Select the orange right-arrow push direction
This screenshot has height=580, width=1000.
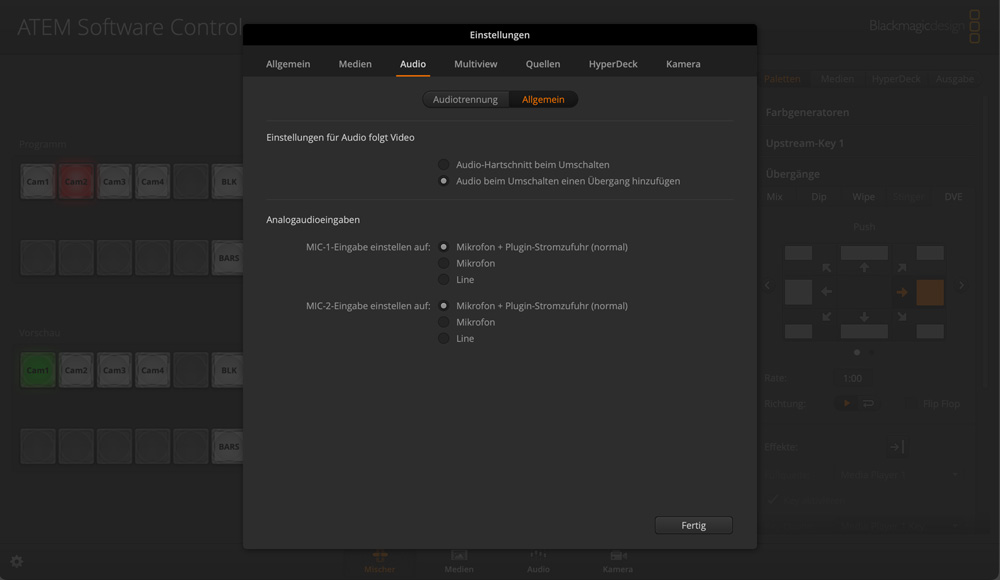tap(901, 292)
